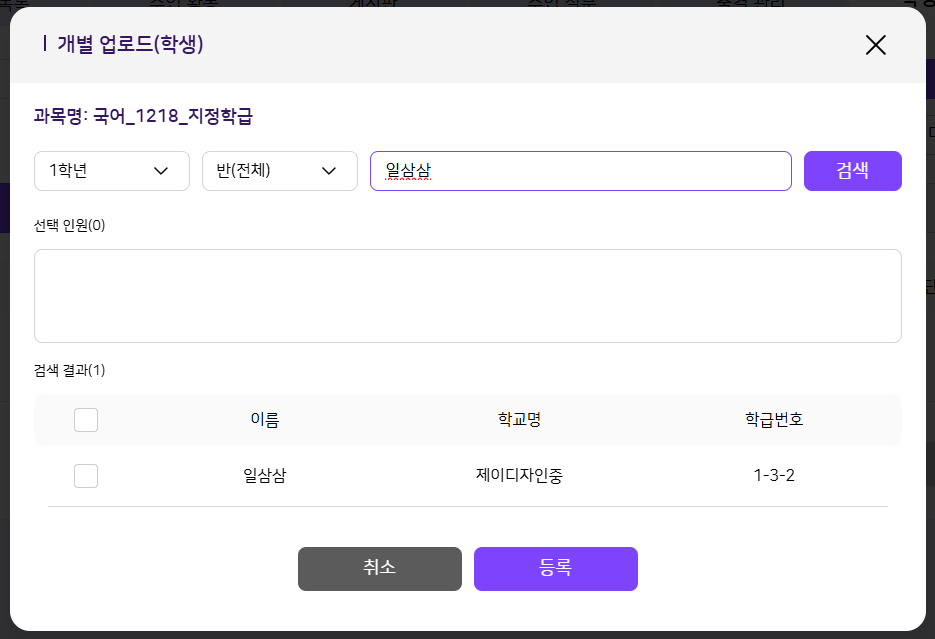Click the 과목명: 국어_1218_지정학급 text

coord(143,116)
